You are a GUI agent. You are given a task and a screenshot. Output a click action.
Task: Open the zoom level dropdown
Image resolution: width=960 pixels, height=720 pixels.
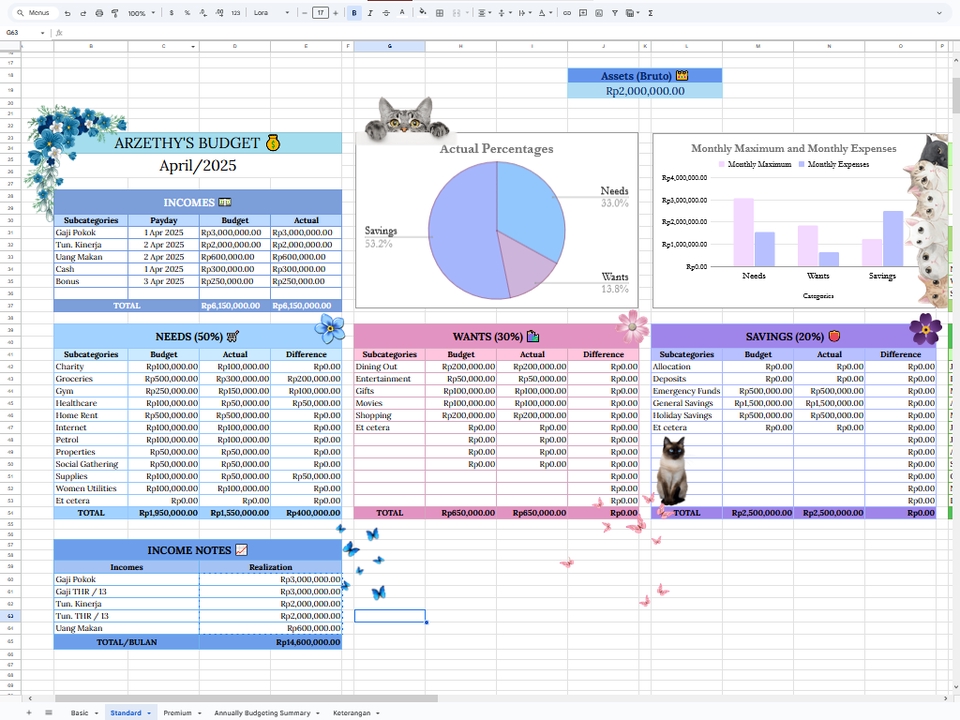click(x=140, y=12)
